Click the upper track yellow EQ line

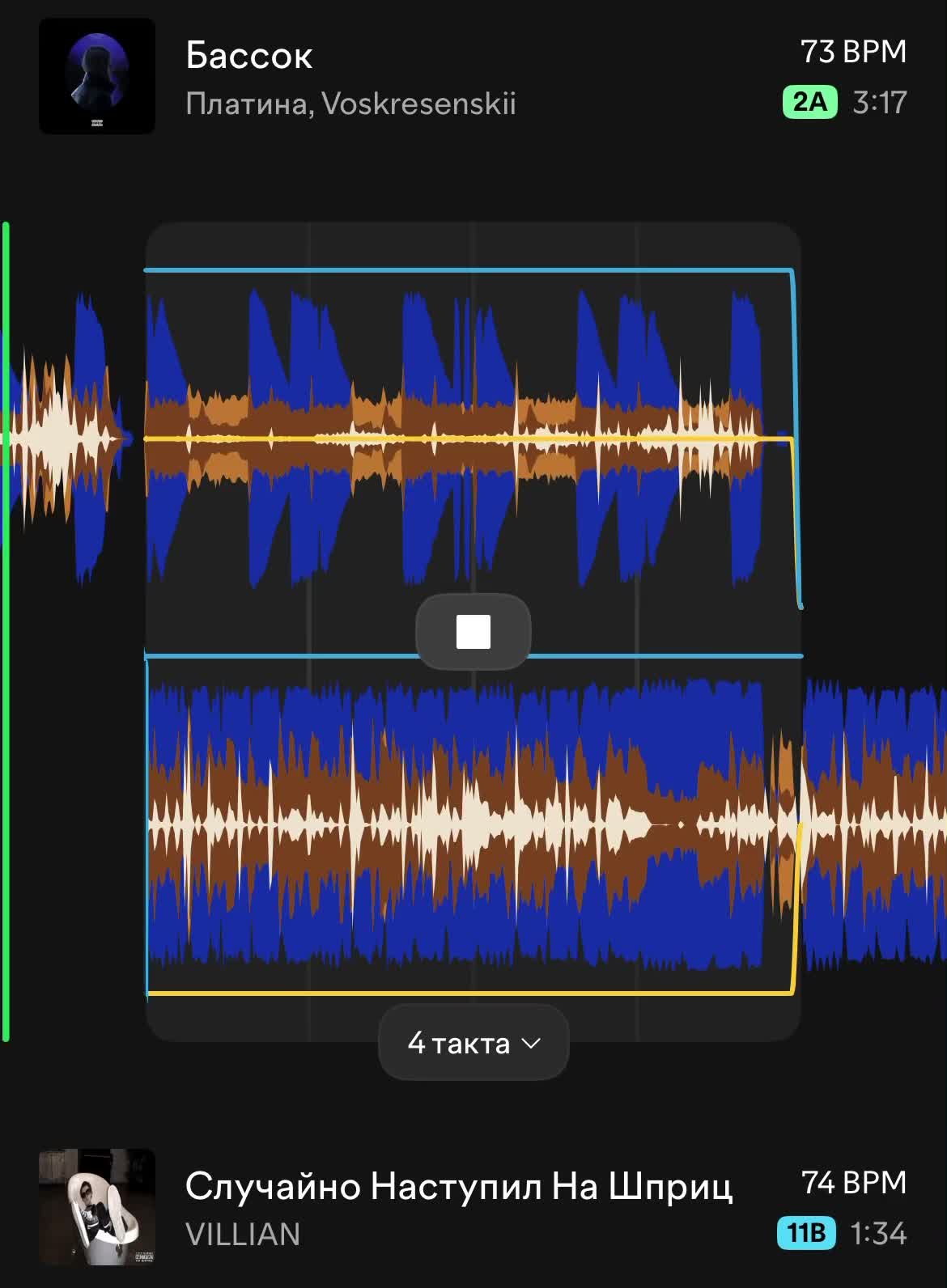[468, 439]
